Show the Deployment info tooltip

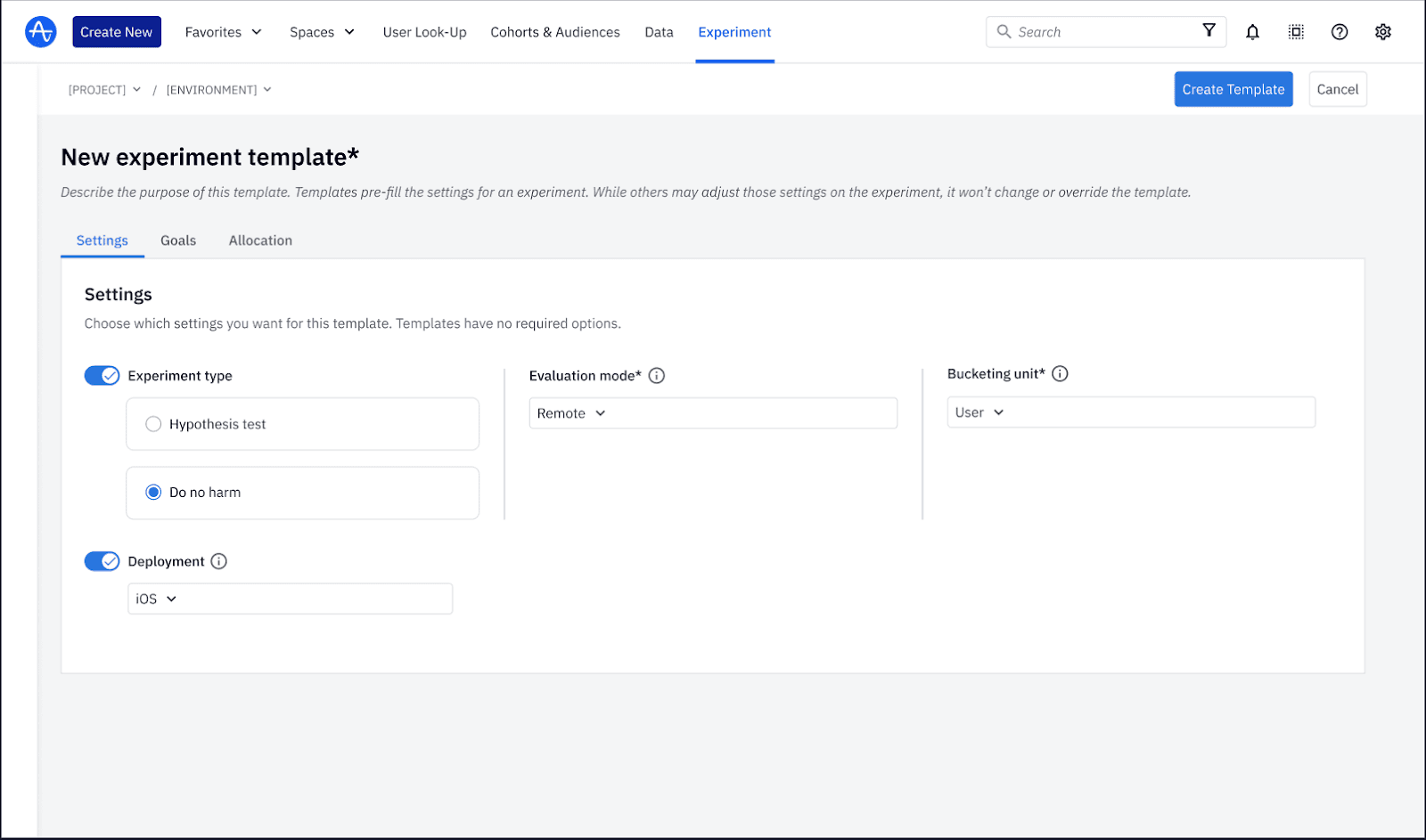pos(218,561)
